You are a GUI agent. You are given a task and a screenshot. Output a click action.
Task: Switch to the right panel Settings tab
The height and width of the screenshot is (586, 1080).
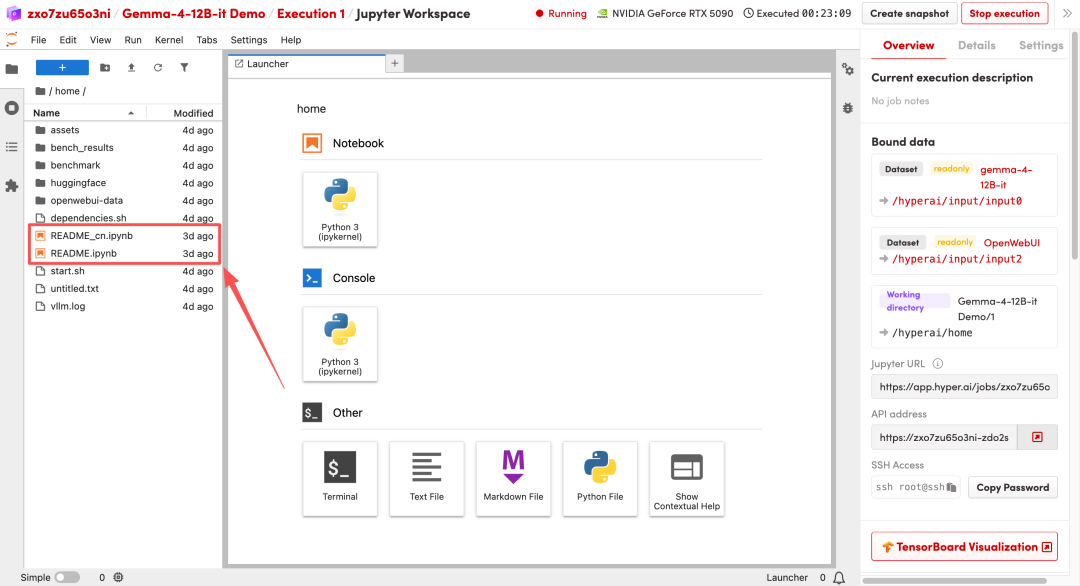point(1041,45)
